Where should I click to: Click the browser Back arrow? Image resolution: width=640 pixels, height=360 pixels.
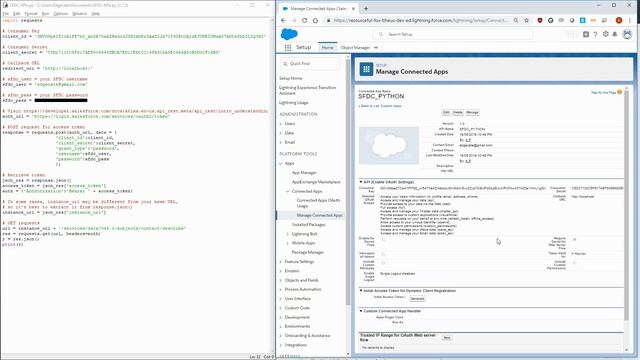pyautogui.click(x=283, y=20)
